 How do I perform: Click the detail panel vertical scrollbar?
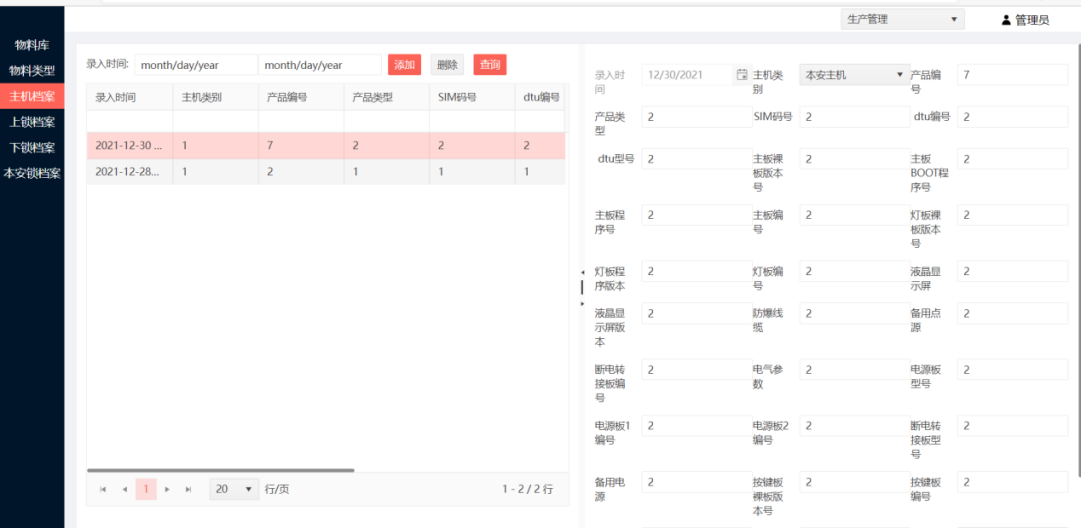[x=1079, y=261]
